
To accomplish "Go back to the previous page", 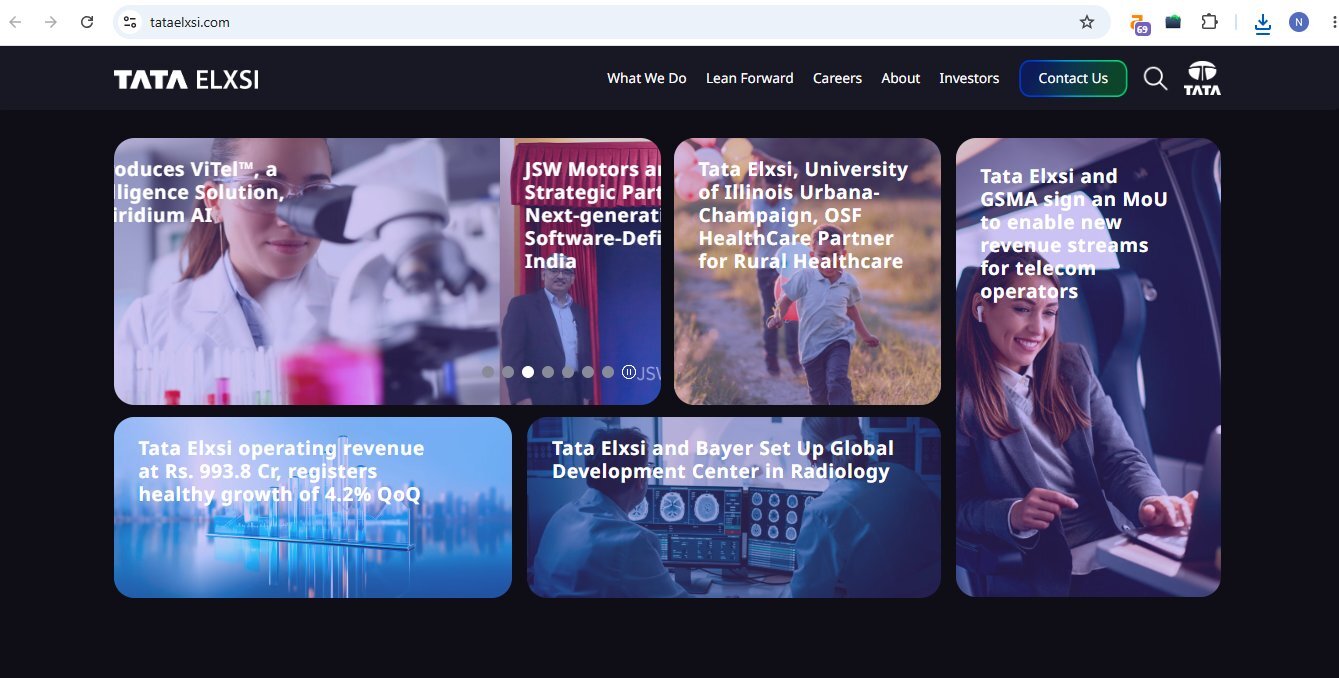I will point(16,22).
